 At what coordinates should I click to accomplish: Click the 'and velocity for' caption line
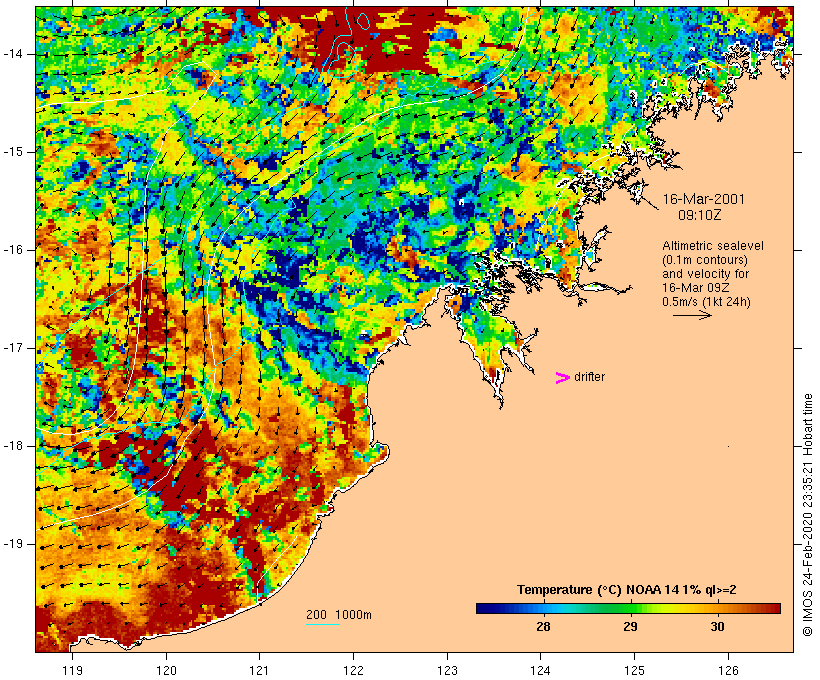point(705,274)
